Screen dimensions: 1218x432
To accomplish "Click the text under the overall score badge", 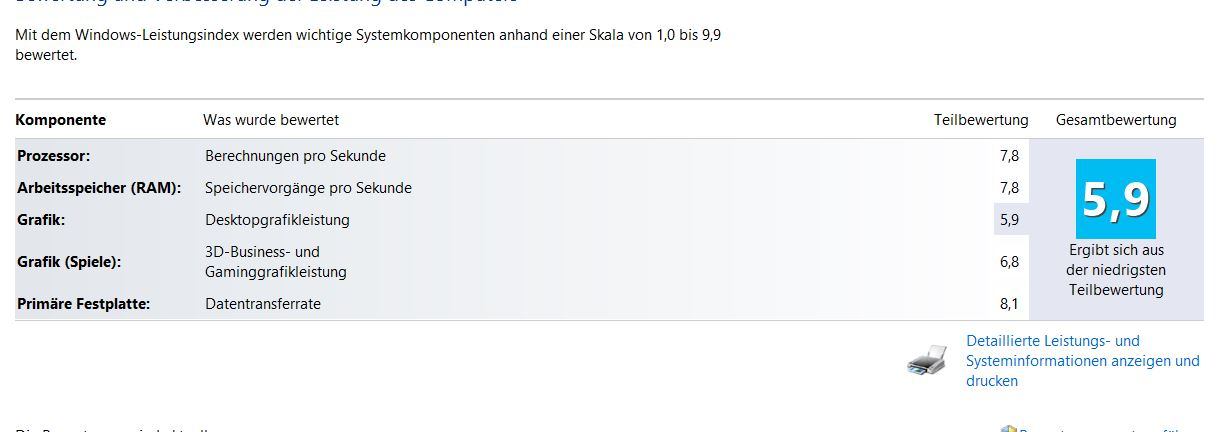I will [x=1116, y=270].
